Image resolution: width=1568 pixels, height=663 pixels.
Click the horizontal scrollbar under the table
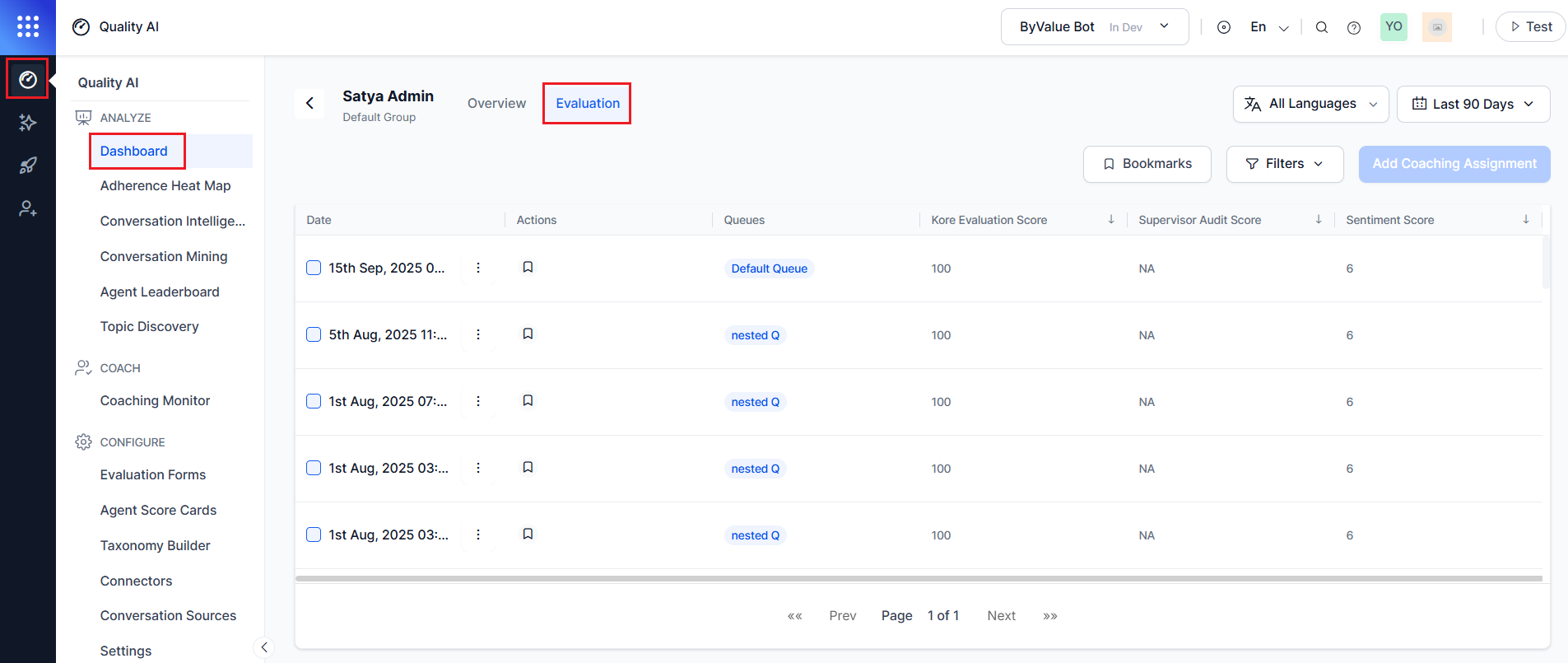(918, 579)
